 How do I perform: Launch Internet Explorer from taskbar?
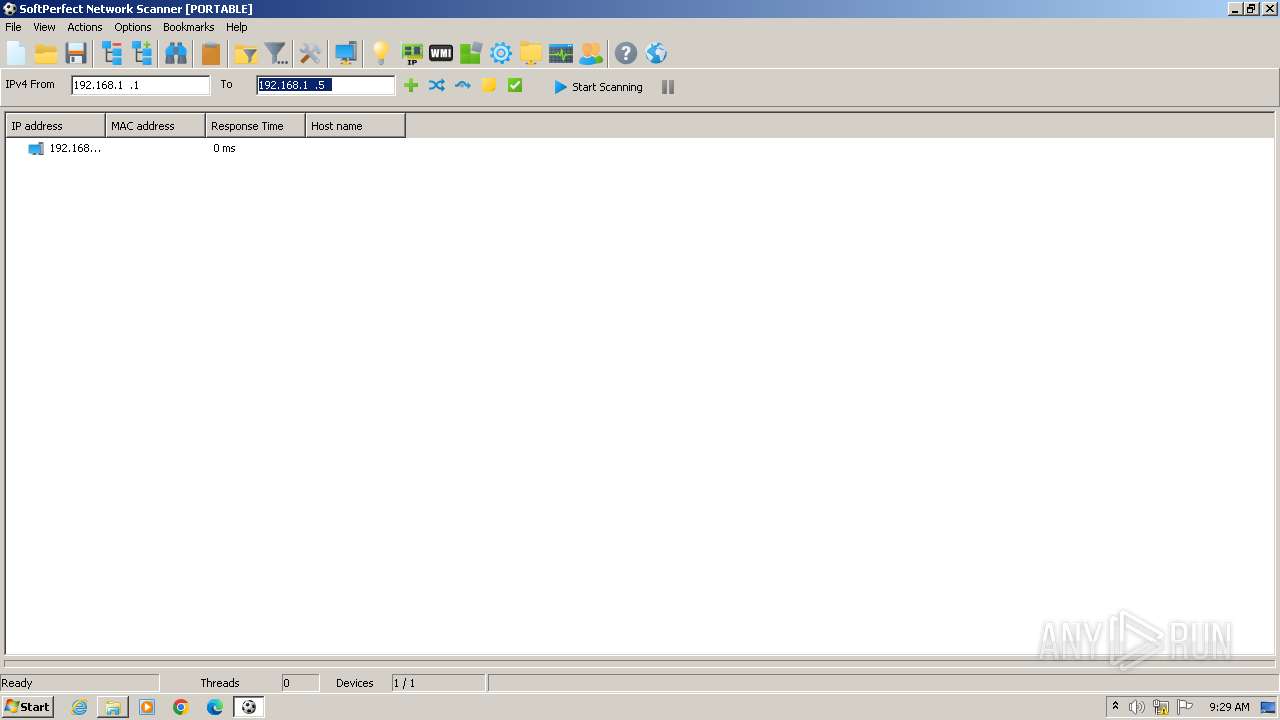[79, 707]
